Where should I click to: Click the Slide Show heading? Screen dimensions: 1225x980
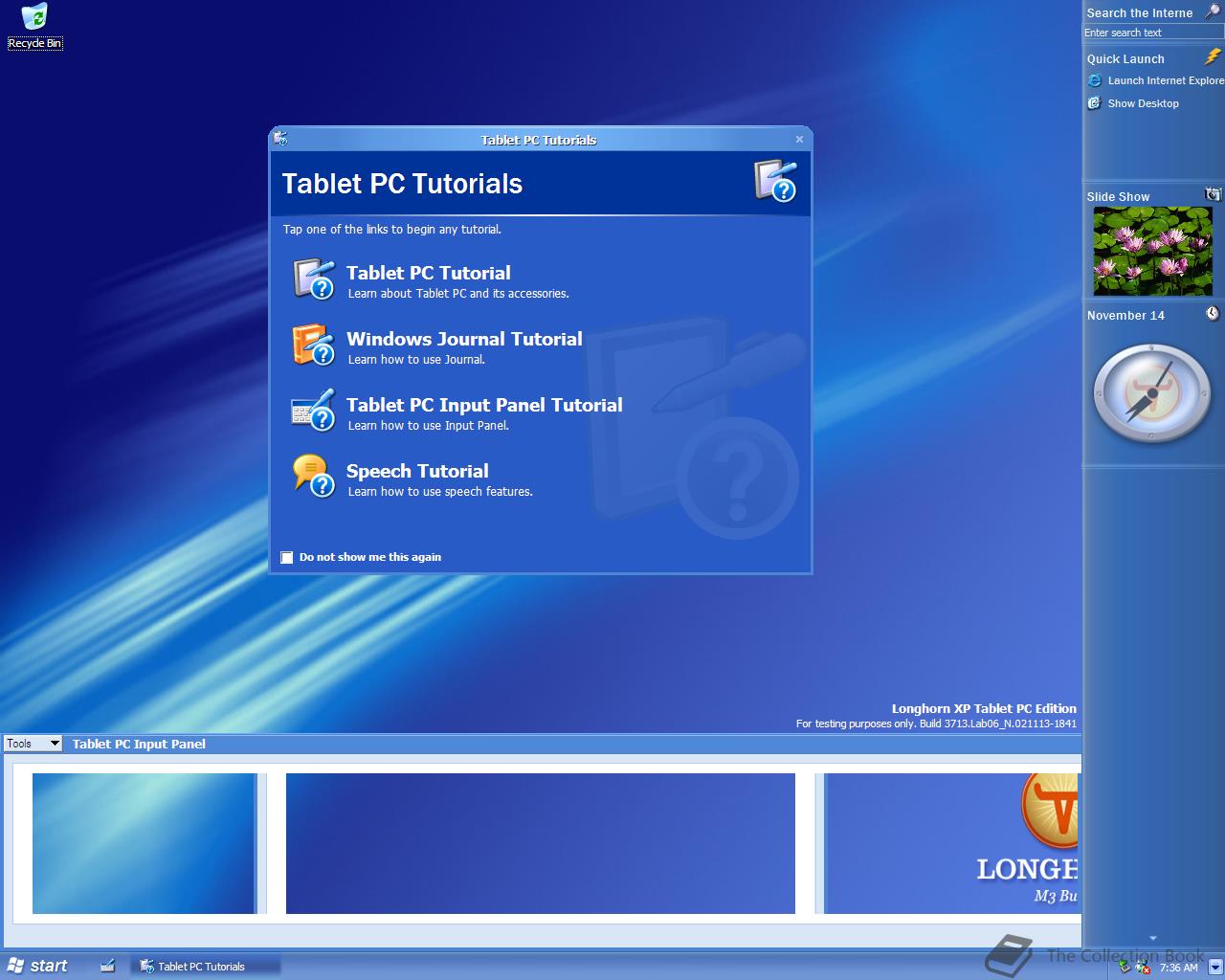click(1118, 196)
